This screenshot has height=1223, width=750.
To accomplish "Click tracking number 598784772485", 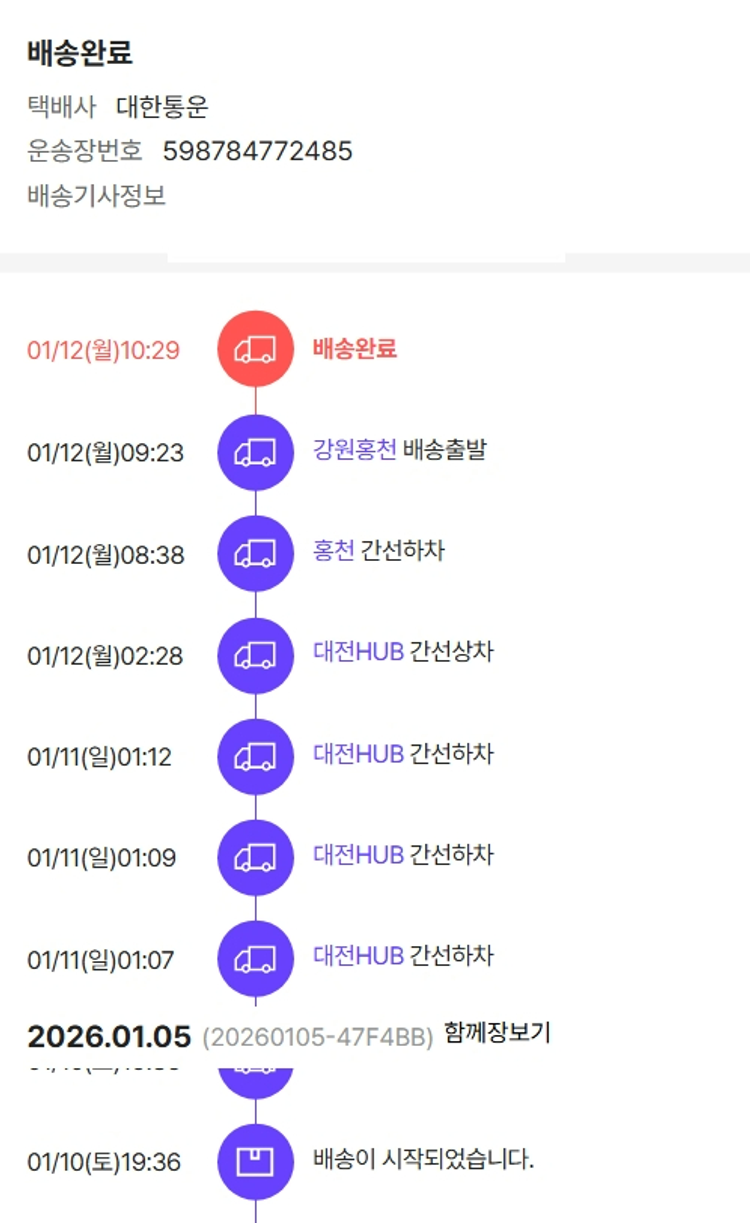I will click(x=257, y=151).
